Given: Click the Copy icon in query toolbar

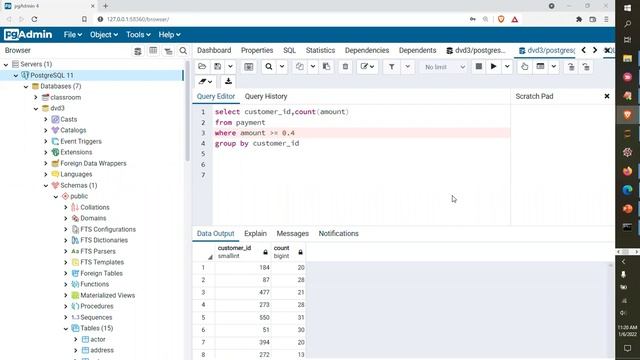Looking at the screenshot, I should pos(300,67).
